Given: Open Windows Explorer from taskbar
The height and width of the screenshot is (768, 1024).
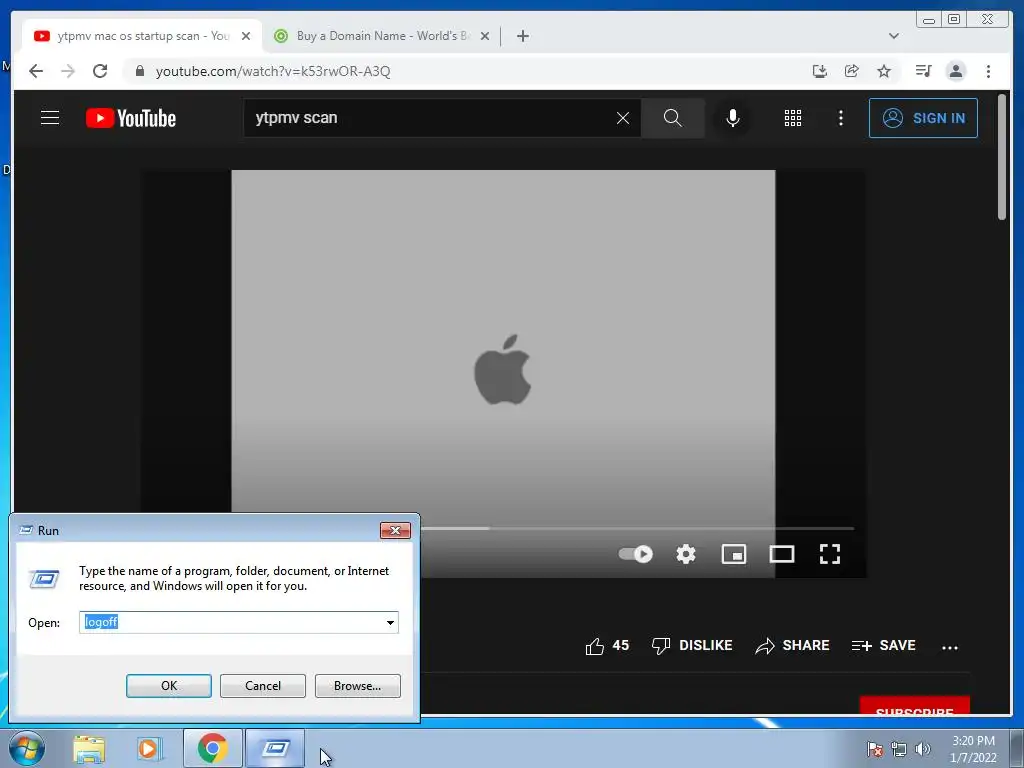Looking at the screenshot, I should click(x=89, y=749).
